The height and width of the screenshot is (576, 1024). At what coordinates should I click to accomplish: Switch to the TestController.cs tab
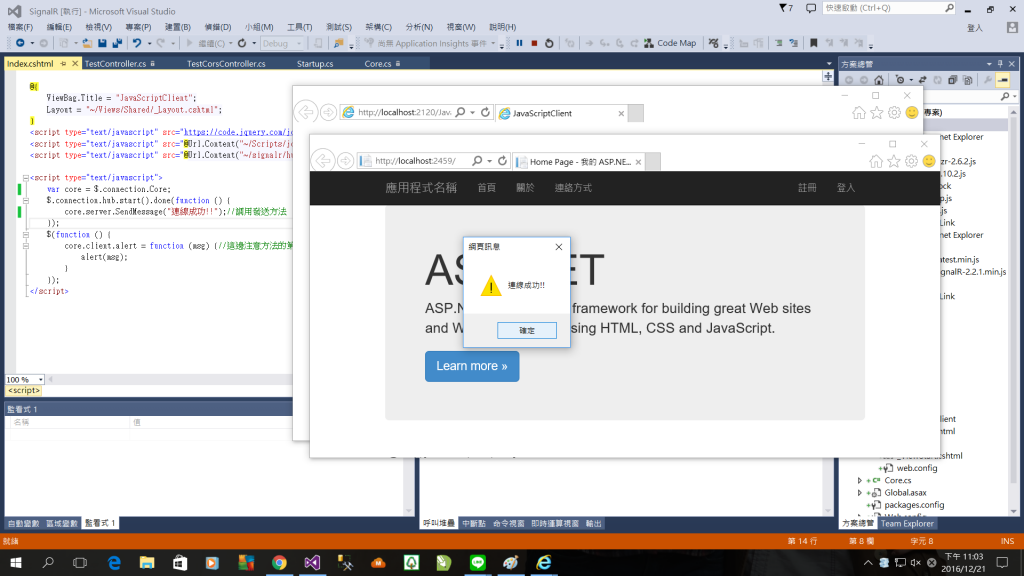[x=115, y=64]
